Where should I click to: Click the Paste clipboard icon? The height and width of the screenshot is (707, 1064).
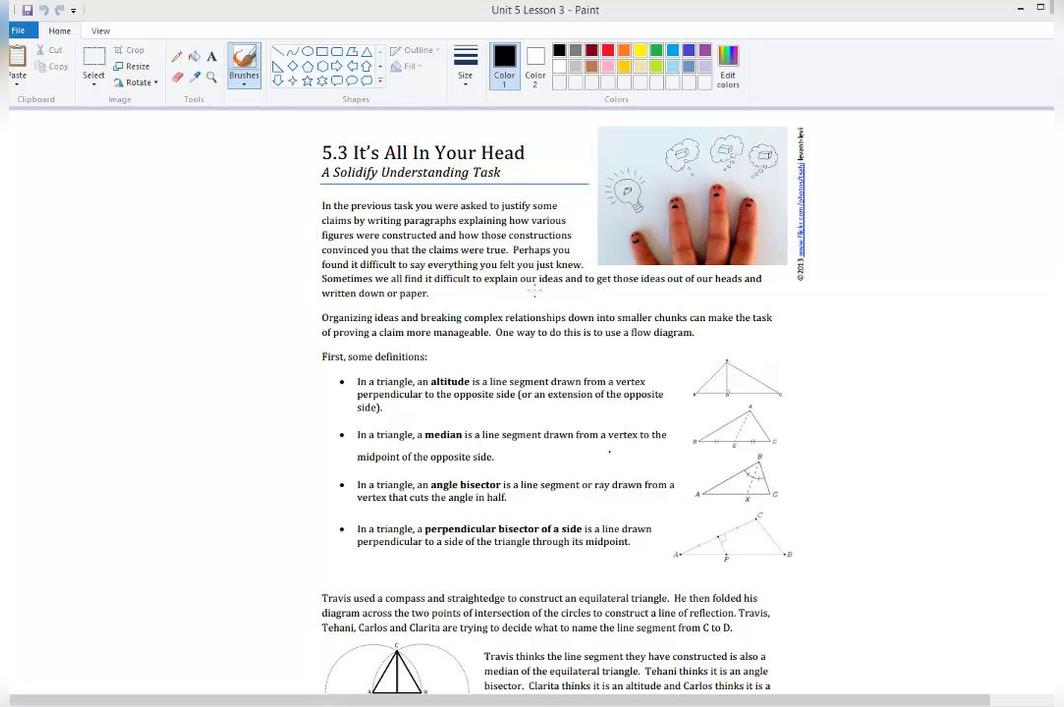18,56
